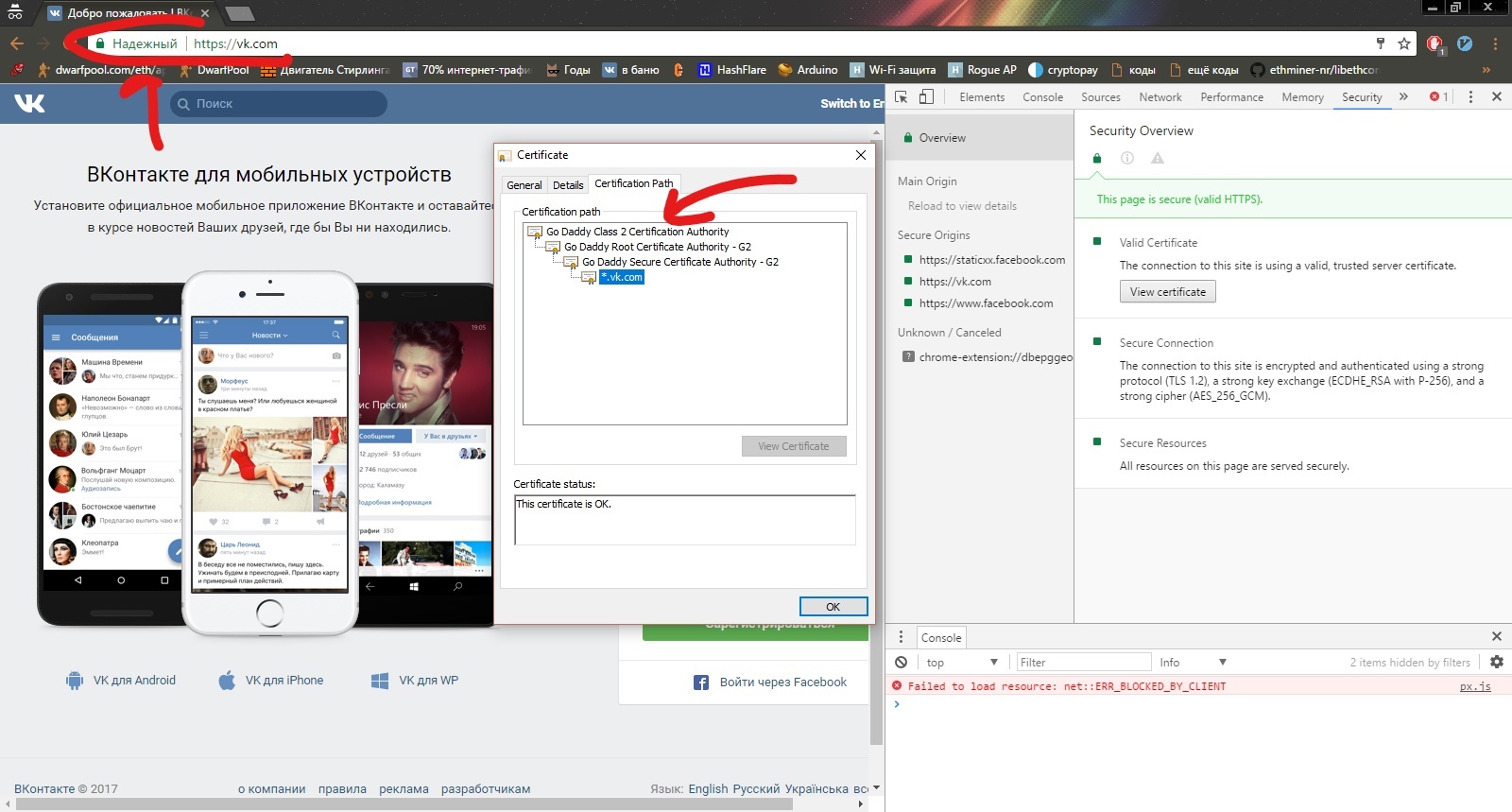Open the Details tab in the Certificate dialog
The image size is (1512, 812).
568,185
